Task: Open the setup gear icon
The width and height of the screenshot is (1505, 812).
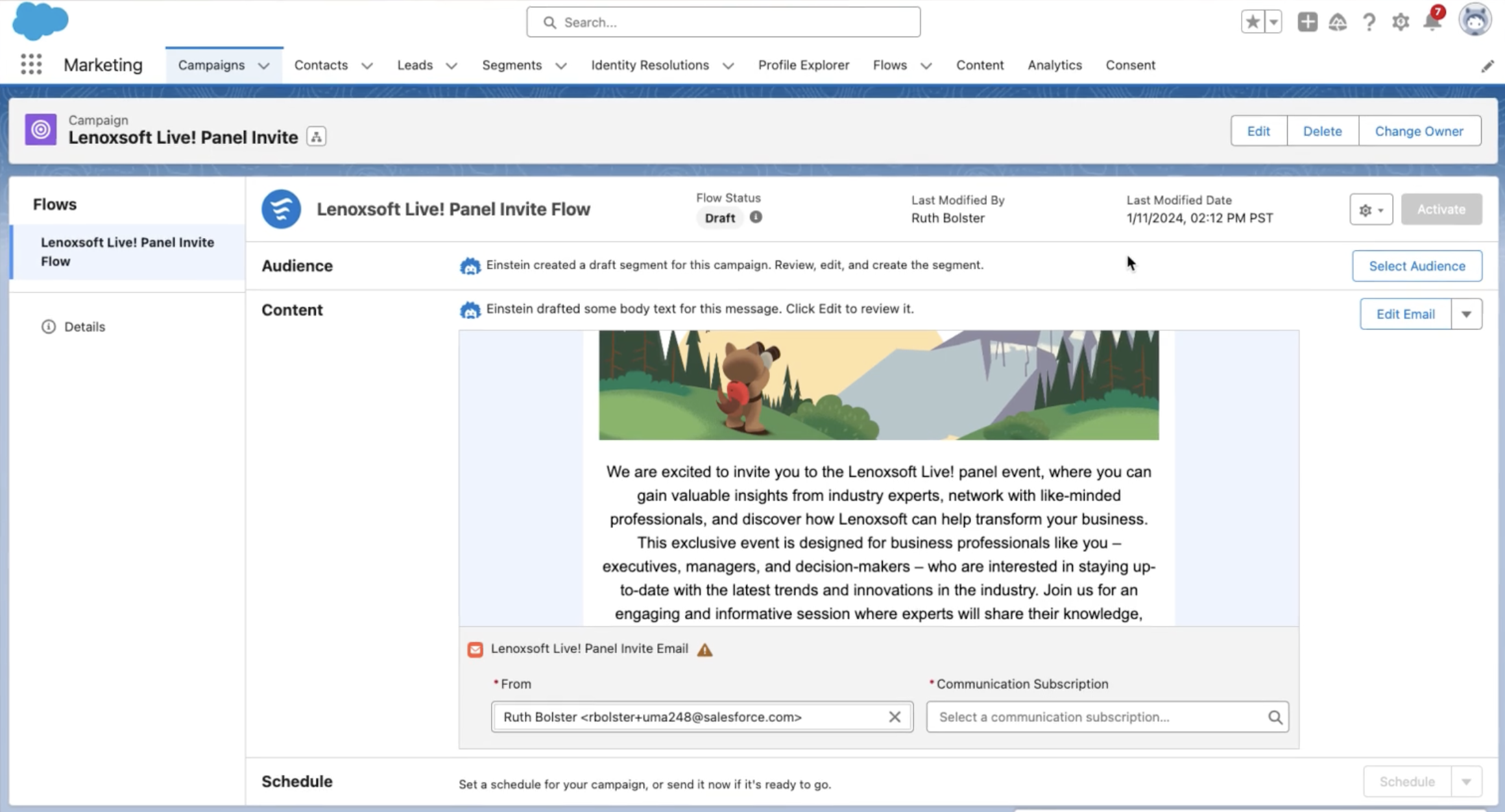Action: (x=1401, y=23)
